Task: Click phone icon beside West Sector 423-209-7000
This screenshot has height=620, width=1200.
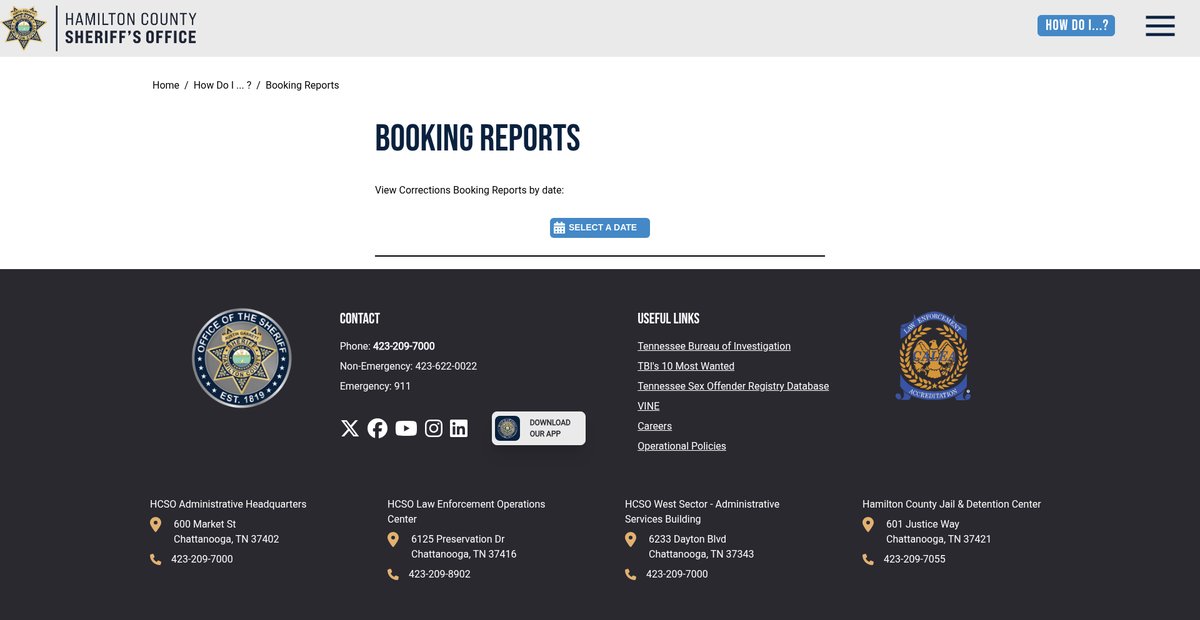Action: point(630,574)
